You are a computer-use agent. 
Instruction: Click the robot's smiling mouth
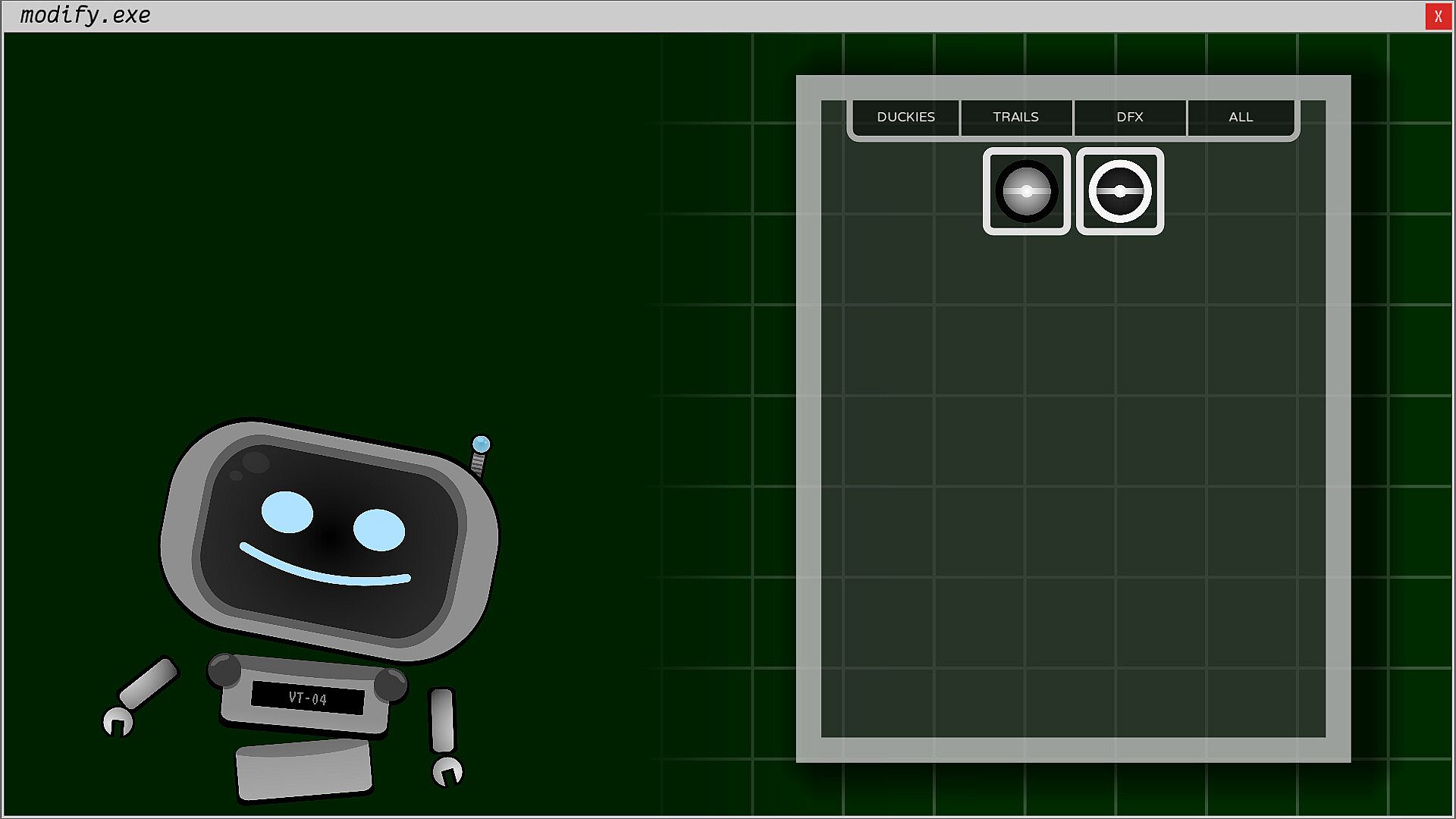[325, 572]
